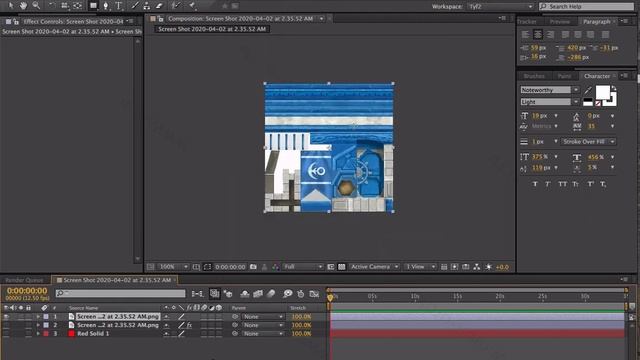Right align text in Paragraph panel
This screenshot has height=360, width=640.
tap(551, 35)
